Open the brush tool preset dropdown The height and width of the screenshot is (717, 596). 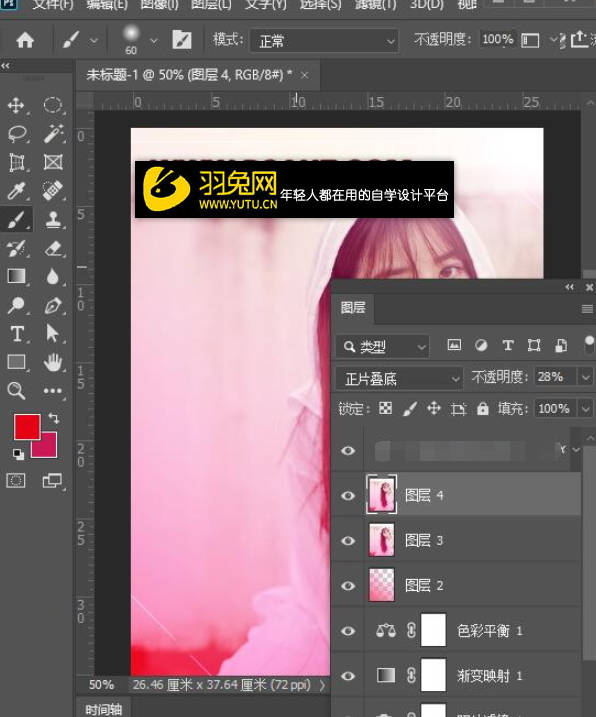pos(94,40)
